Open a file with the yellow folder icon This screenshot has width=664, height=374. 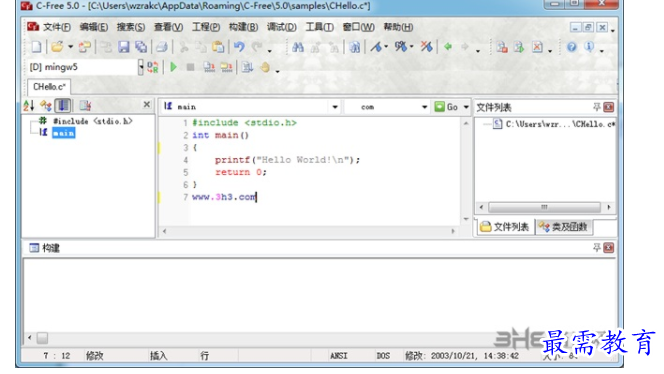click(x=57, y=47)
